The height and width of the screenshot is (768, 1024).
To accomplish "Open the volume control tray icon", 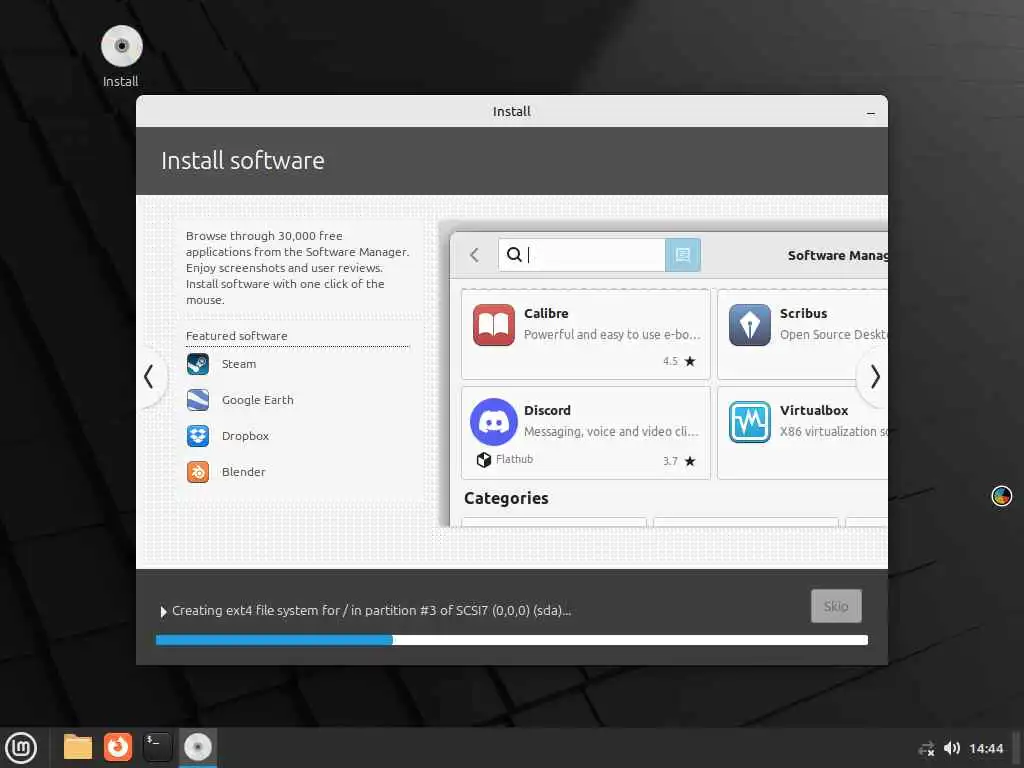I will pyautogui.click(x=952, y=748).
